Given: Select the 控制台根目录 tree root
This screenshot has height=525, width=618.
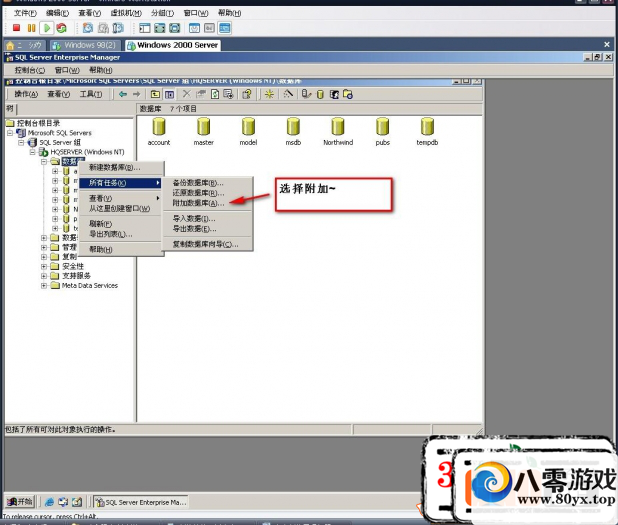Looking at the screenshot, I should click(38, 123).
